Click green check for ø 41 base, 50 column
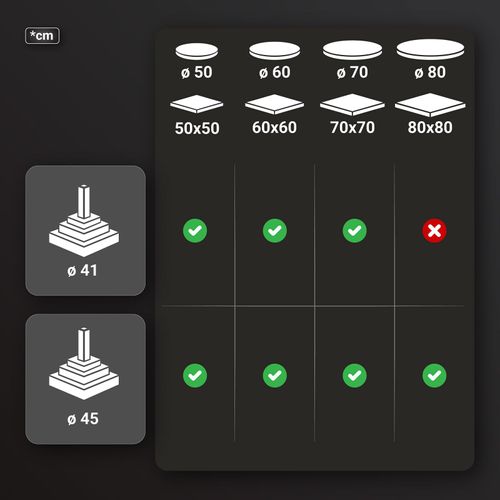Screen dimensions: 500x500 click(195, 231)
